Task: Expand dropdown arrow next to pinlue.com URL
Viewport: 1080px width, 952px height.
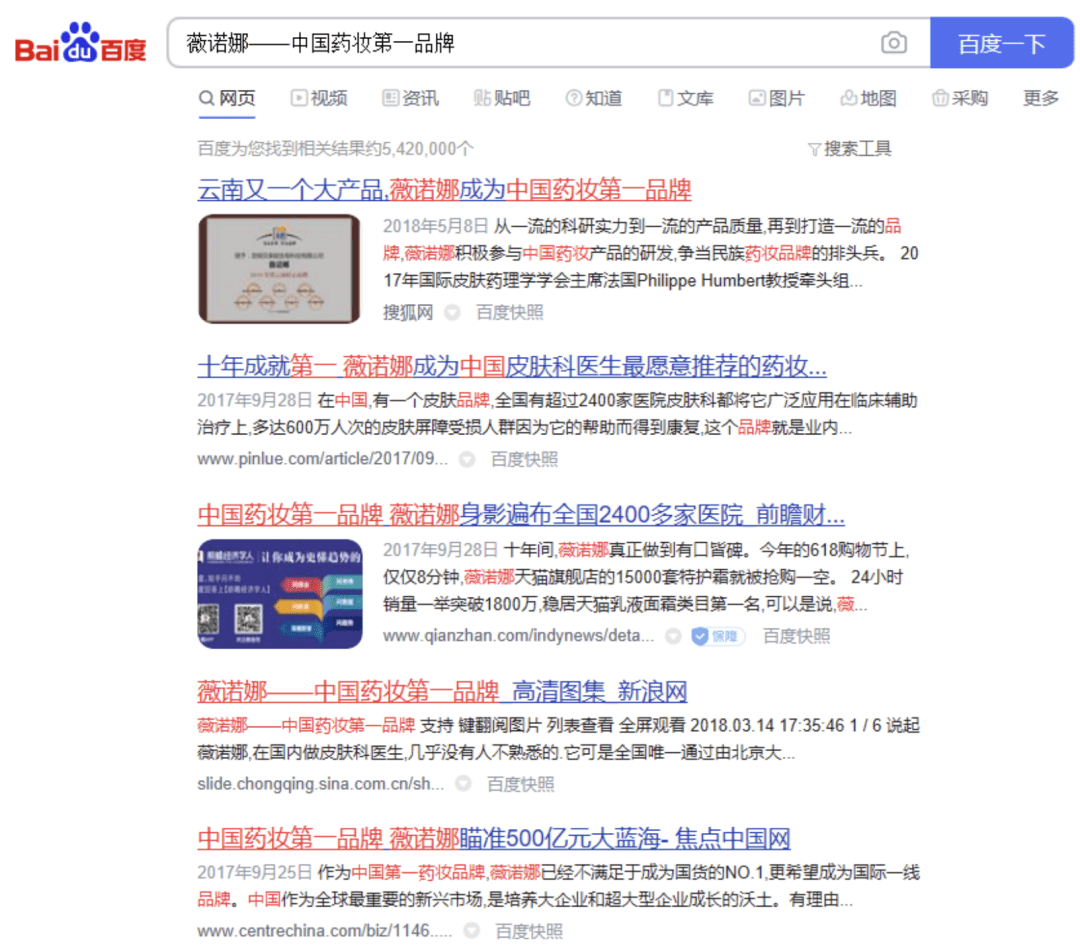Action: click(467, 459)
